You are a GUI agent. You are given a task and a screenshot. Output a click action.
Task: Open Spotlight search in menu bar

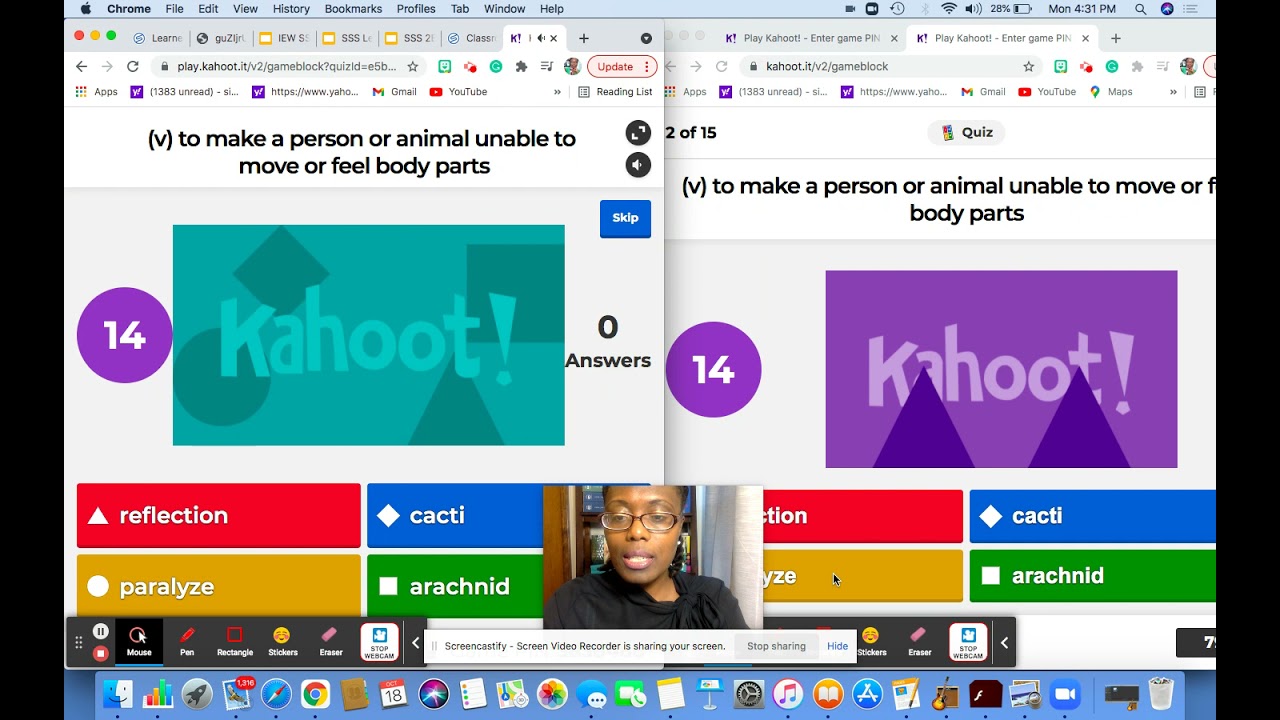[1141, 9]
